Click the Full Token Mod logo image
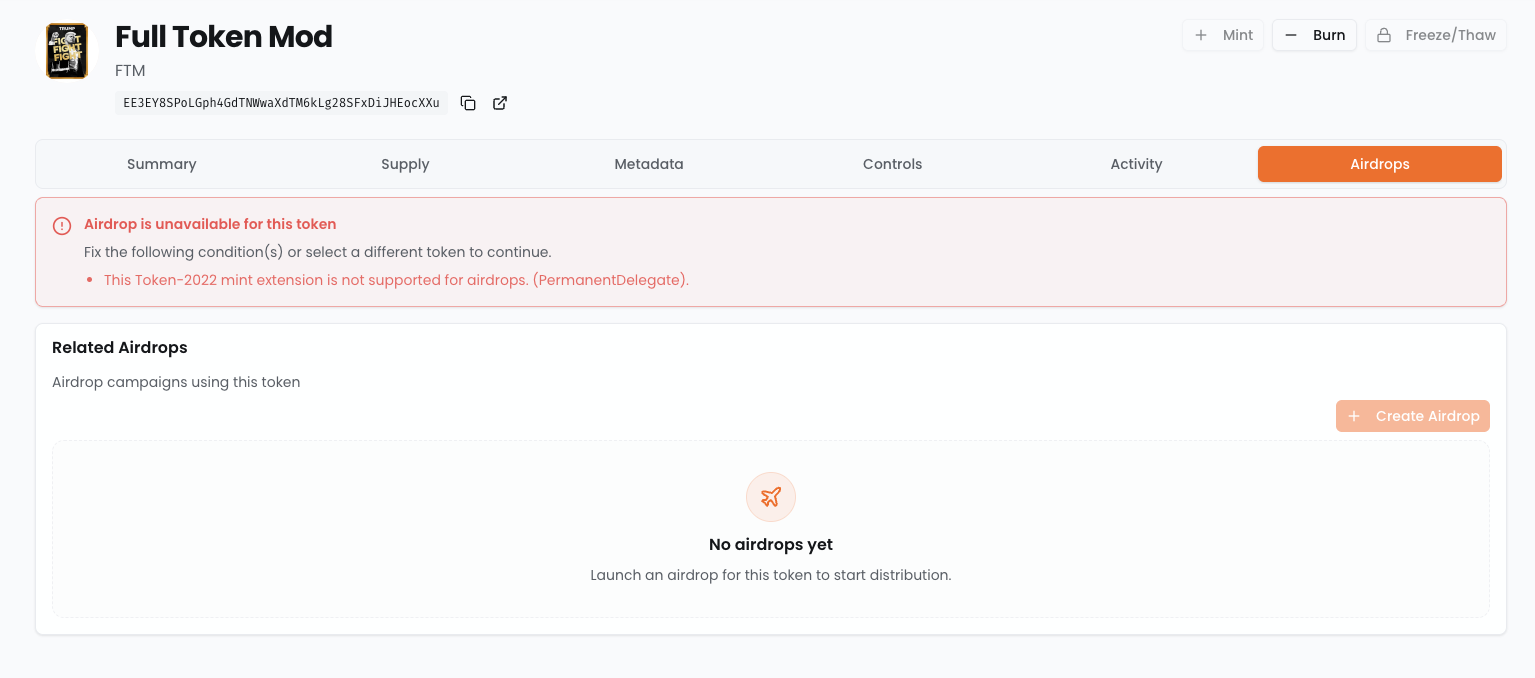Screen dimensions: 1535x678 [67, 51]
